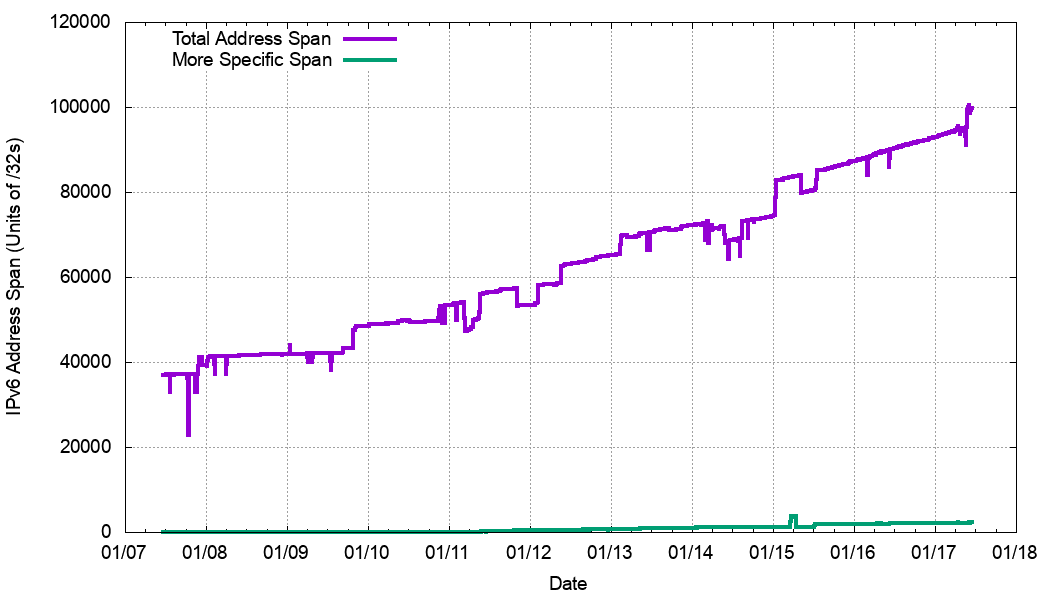Click the green More Specific Span legend line
Screen dimensions: 1050x600
[x=370, y=60]
